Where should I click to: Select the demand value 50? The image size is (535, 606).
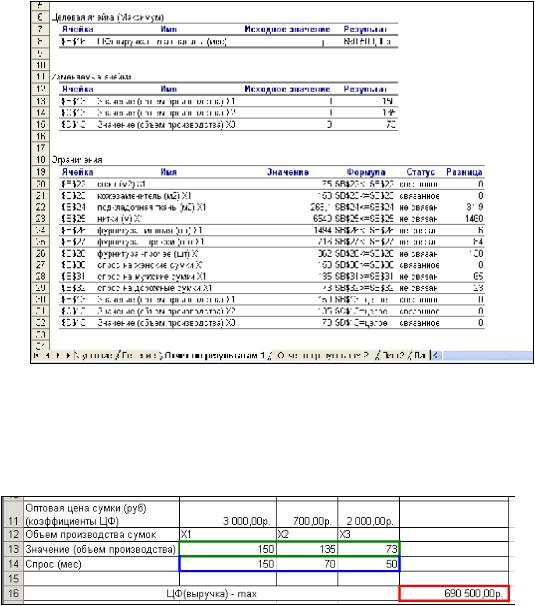(x=369, y=564)
